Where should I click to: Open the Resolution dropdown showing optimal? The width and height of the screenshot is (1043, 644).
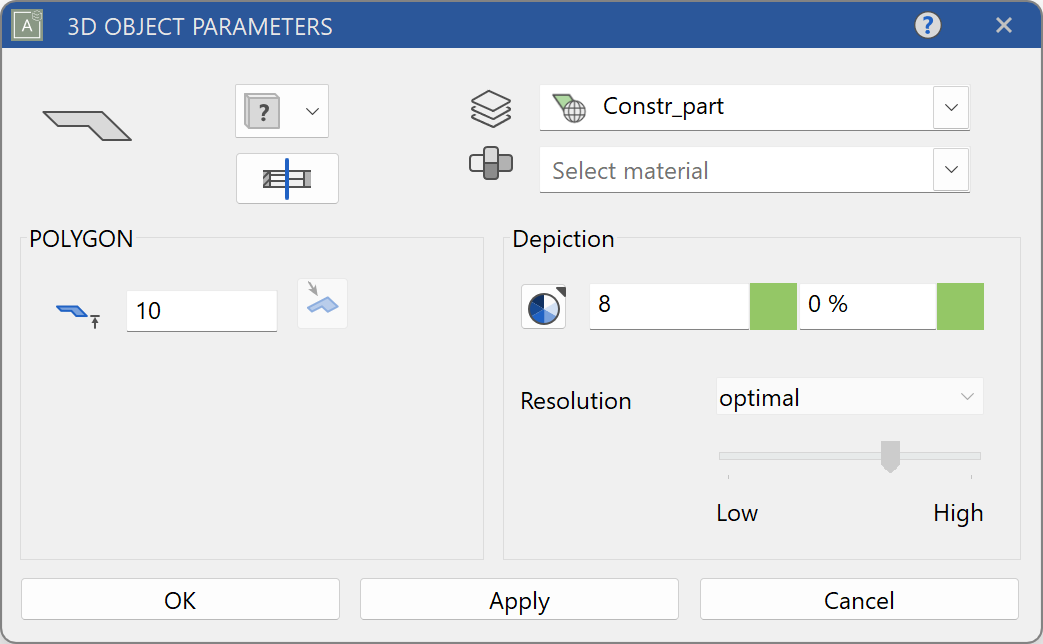click(x=849, y=396)
